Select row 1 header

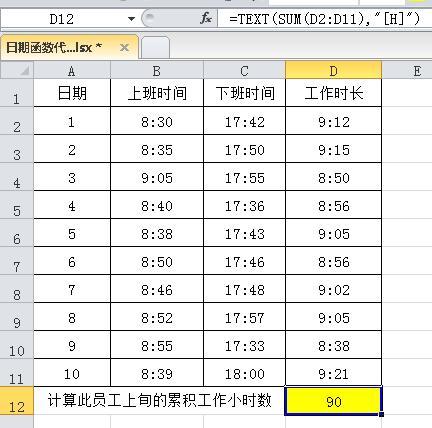click(17, 93)
